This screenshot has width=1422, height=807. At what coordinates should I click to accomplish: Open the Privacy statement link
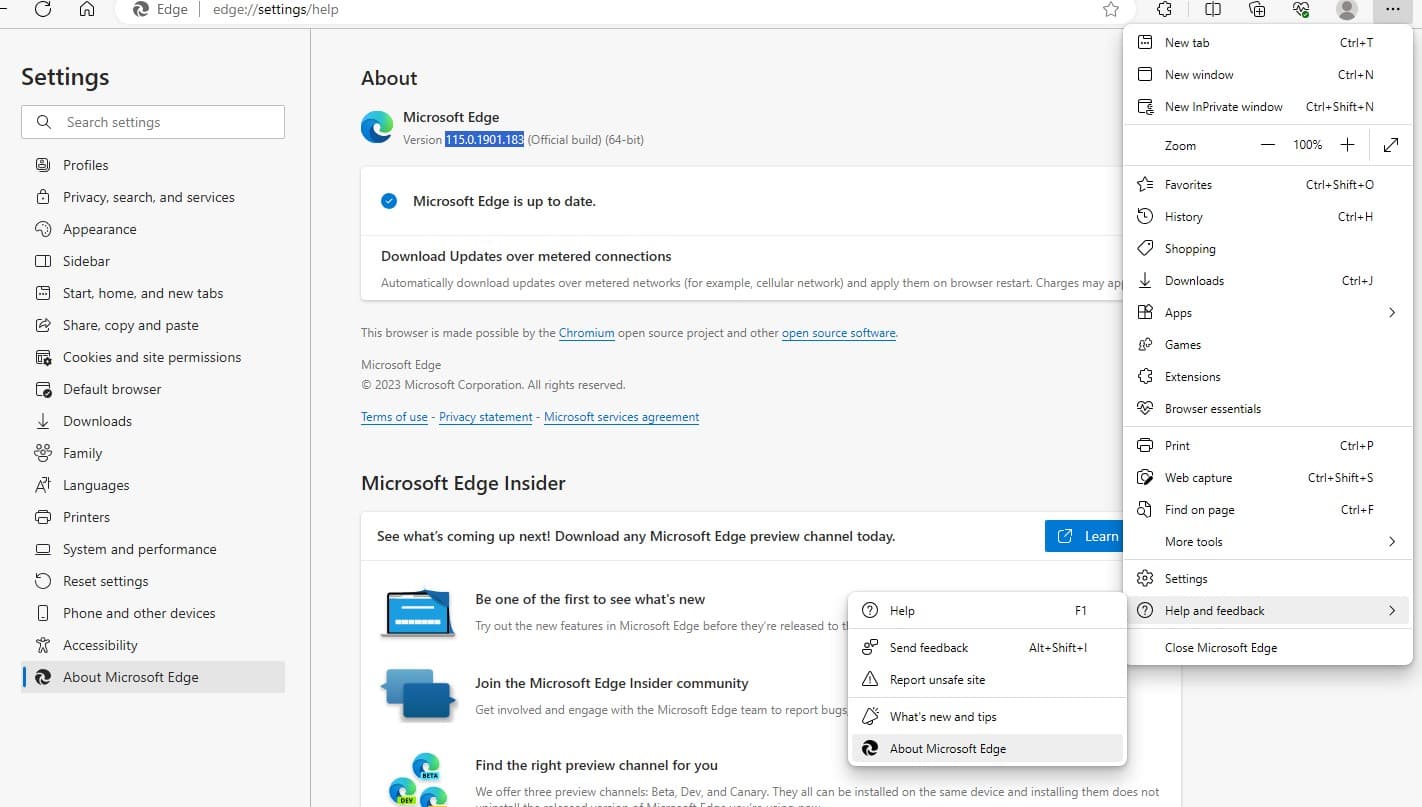(x=485, y=416)
